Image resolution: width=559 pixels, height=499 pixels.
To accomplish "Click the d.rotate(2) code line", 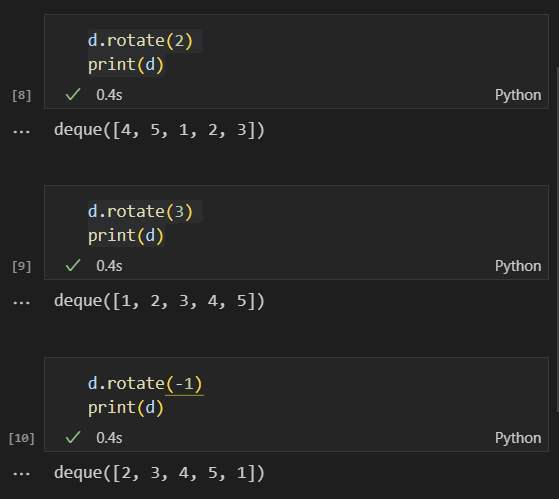I will click(140, 41).
